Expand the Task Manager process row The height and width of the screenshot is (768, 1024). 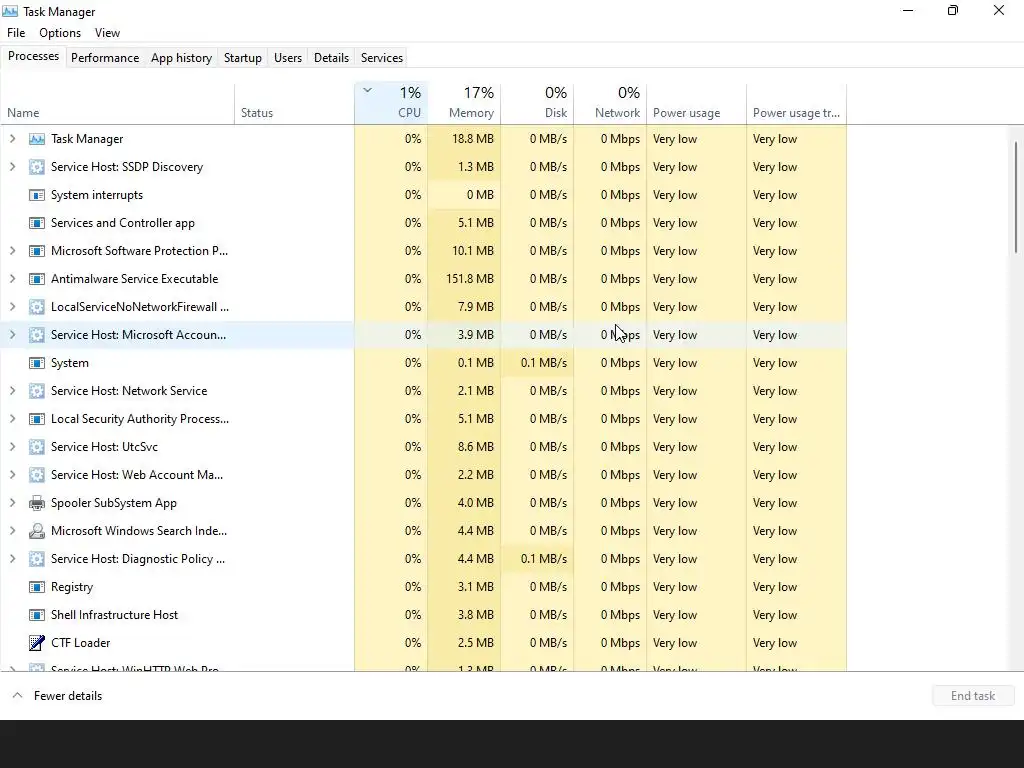[12, 138]
